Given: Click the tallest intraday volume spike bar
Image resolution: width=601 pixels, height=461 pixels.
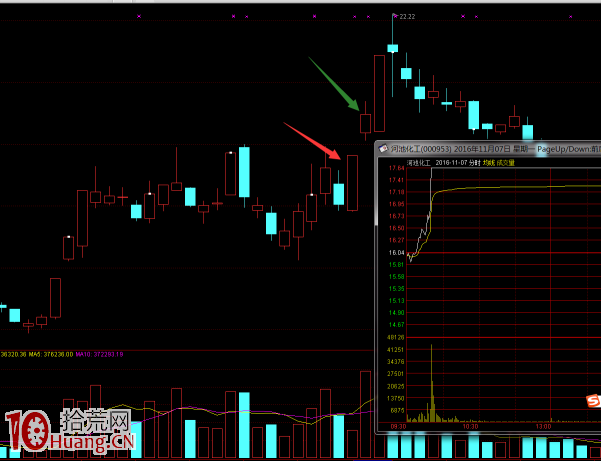Looking at the screenshot, I should pos(431,383).
